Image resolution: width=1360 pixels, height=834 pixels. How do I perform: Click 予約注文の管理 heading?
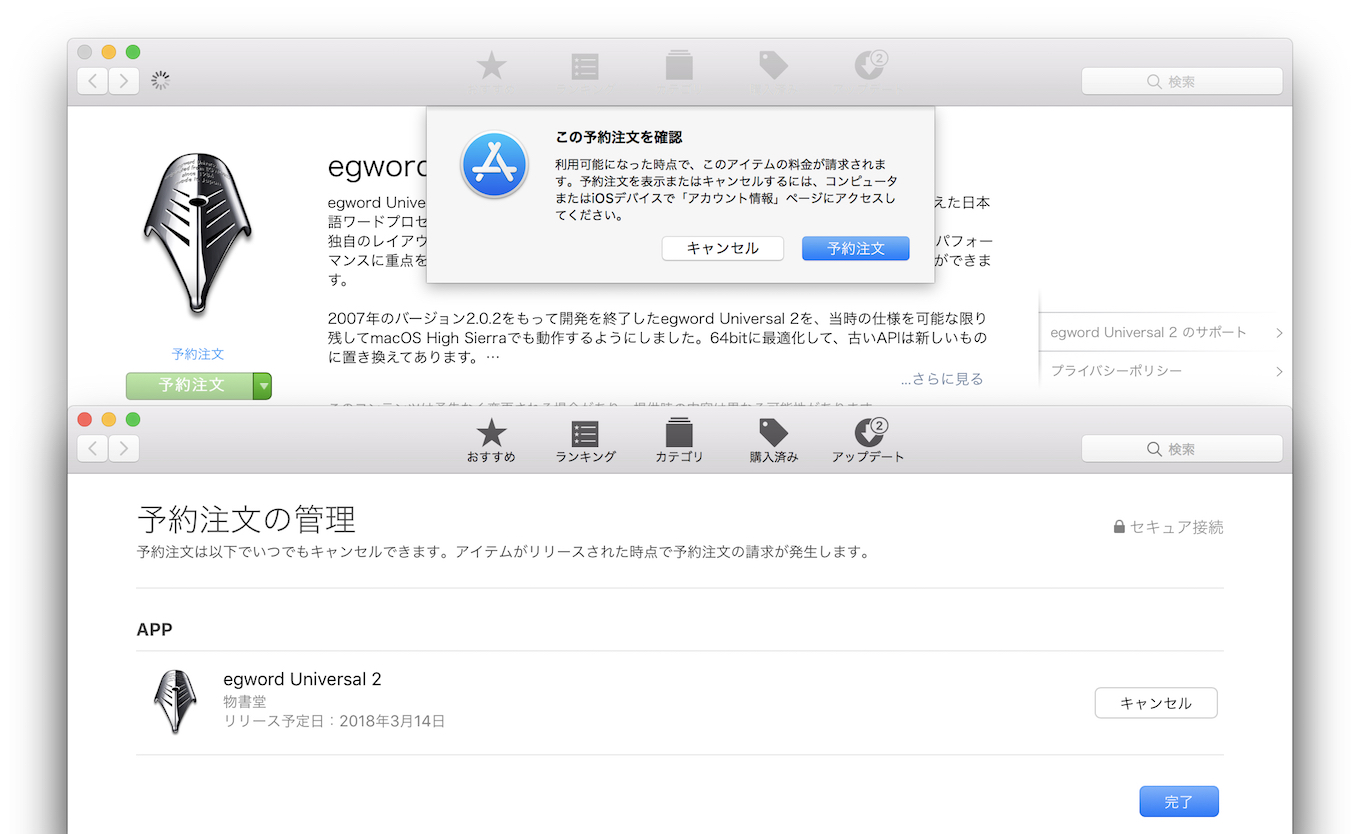pos(246,520)
